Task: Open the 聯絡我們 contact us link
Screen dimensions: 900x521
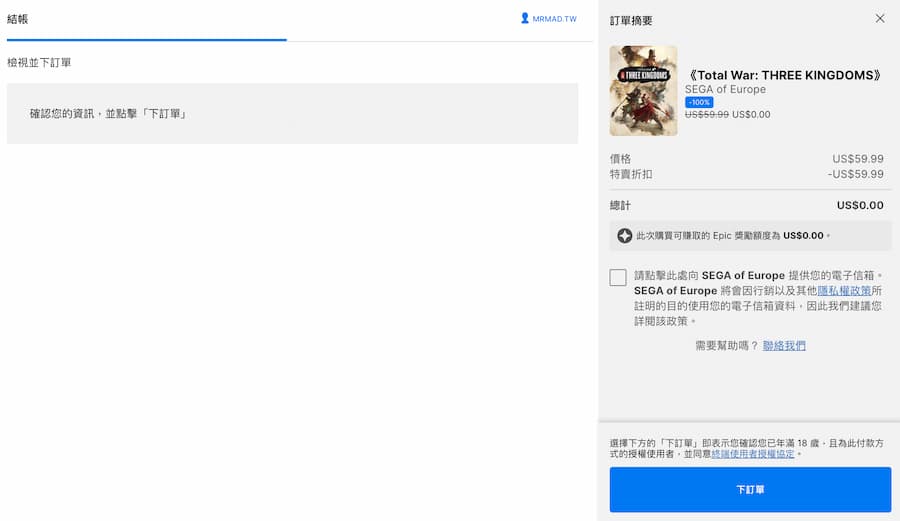Action: (x=784, y=345)
